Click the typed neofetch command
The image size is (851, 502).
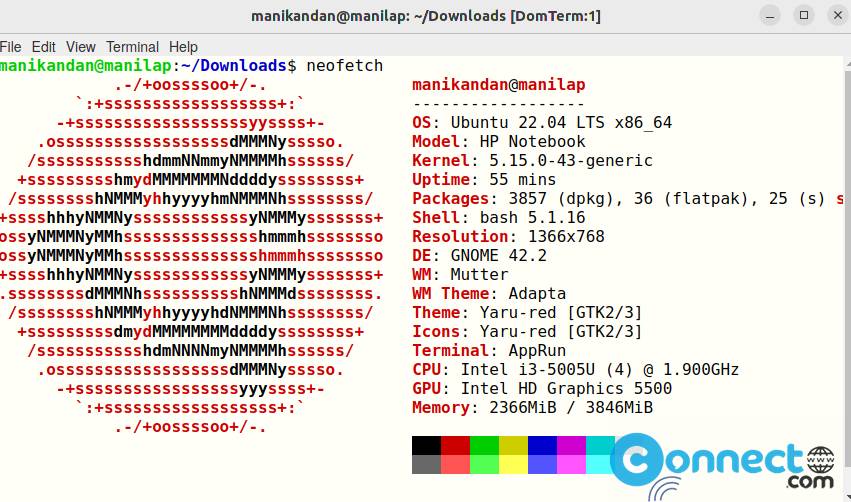pos(345,66)
